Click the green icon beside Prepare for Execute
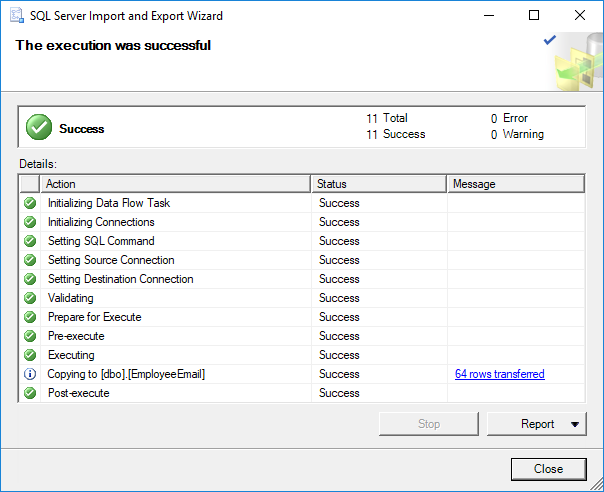 (x=30, y=317)
